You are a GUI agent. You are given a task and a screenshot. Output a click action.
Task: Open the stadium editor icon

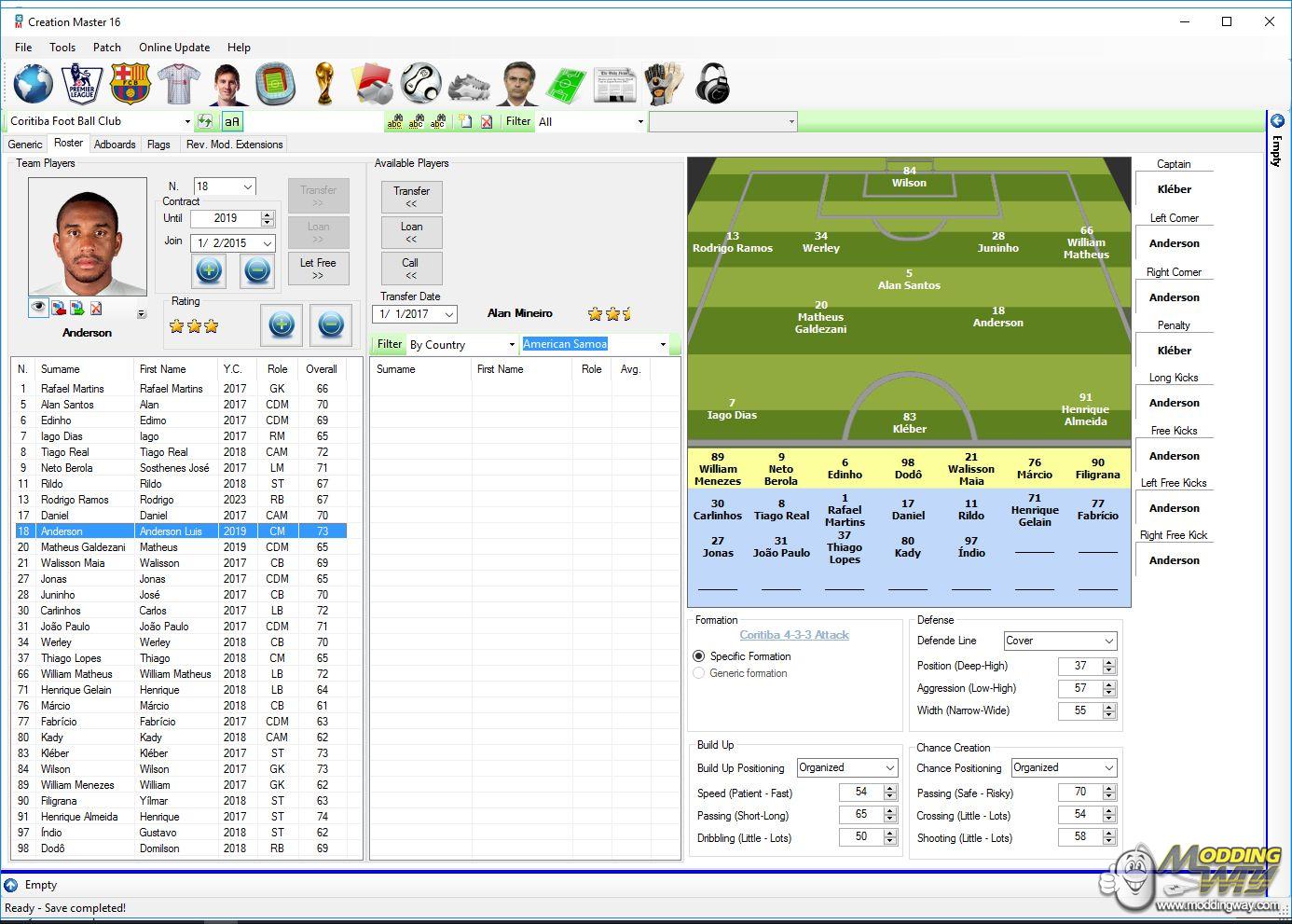275,83
